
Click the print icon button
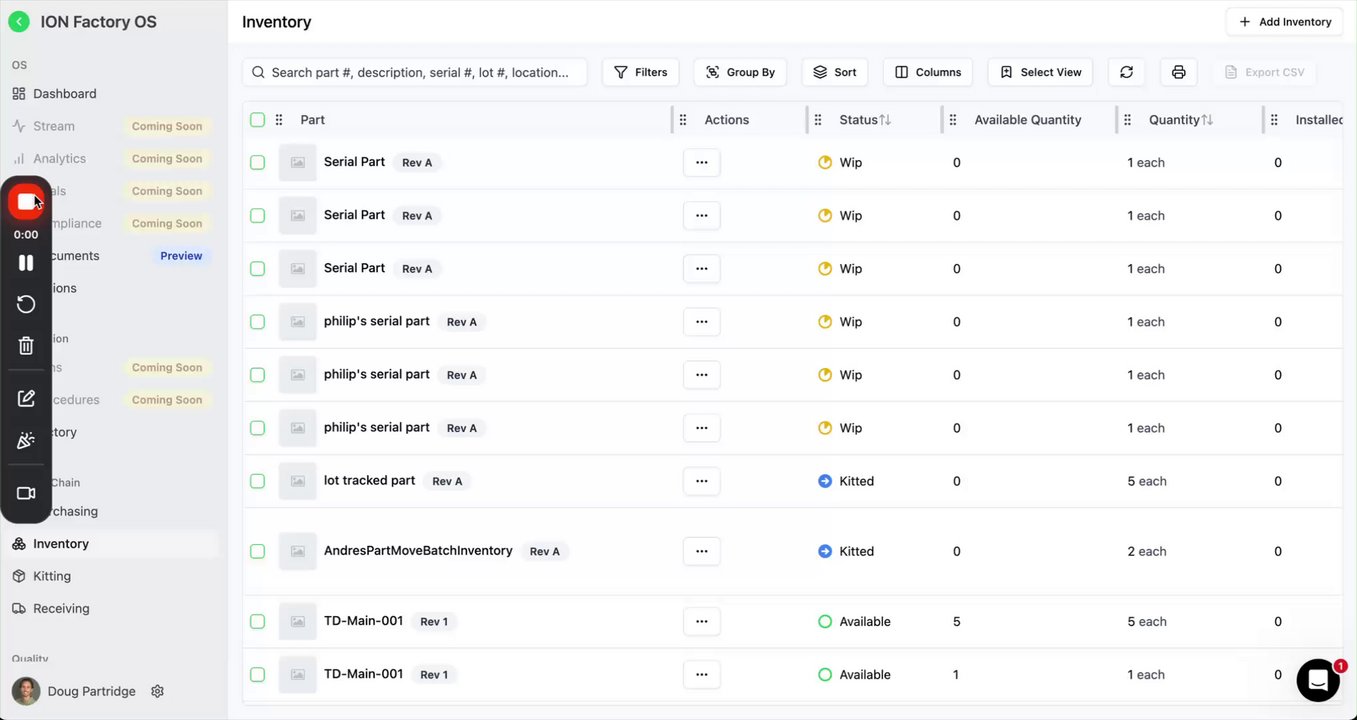pyautogui.click(x=1178, y=72)
